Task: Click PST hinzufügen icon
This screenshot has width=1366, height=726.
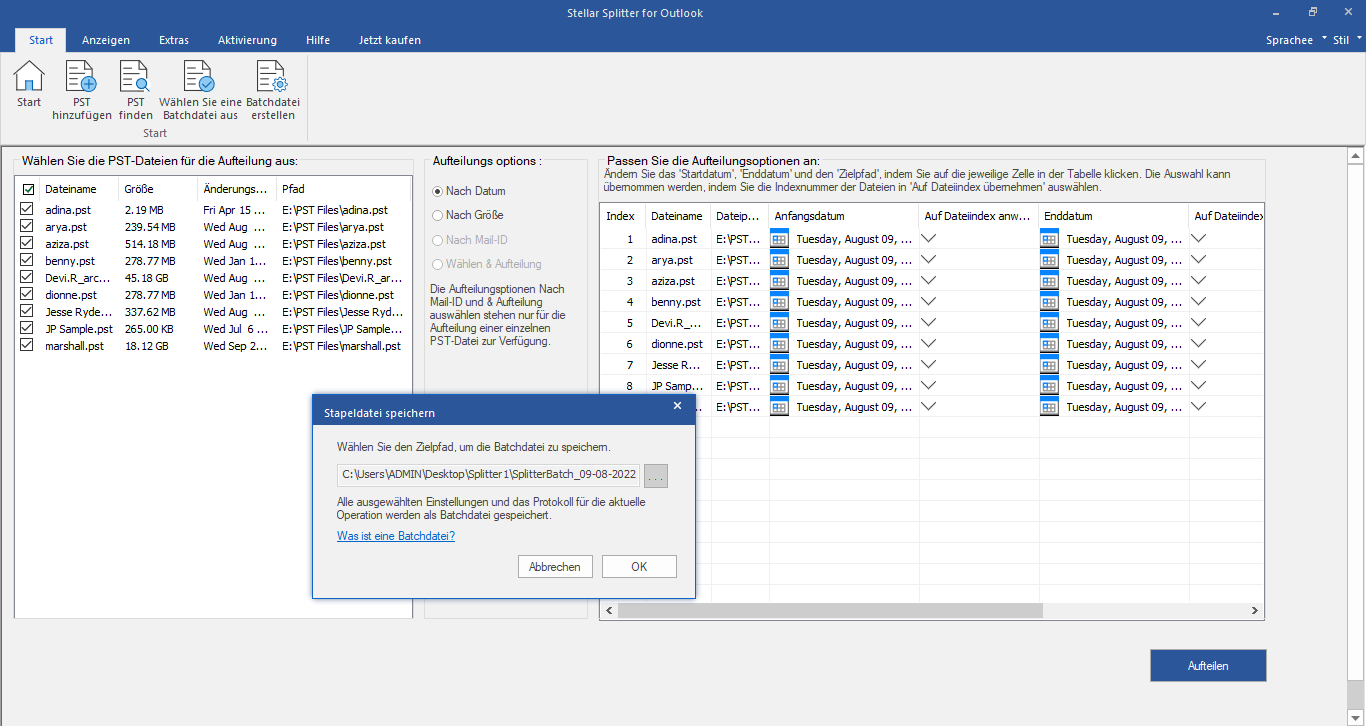Action: point(81,76)
